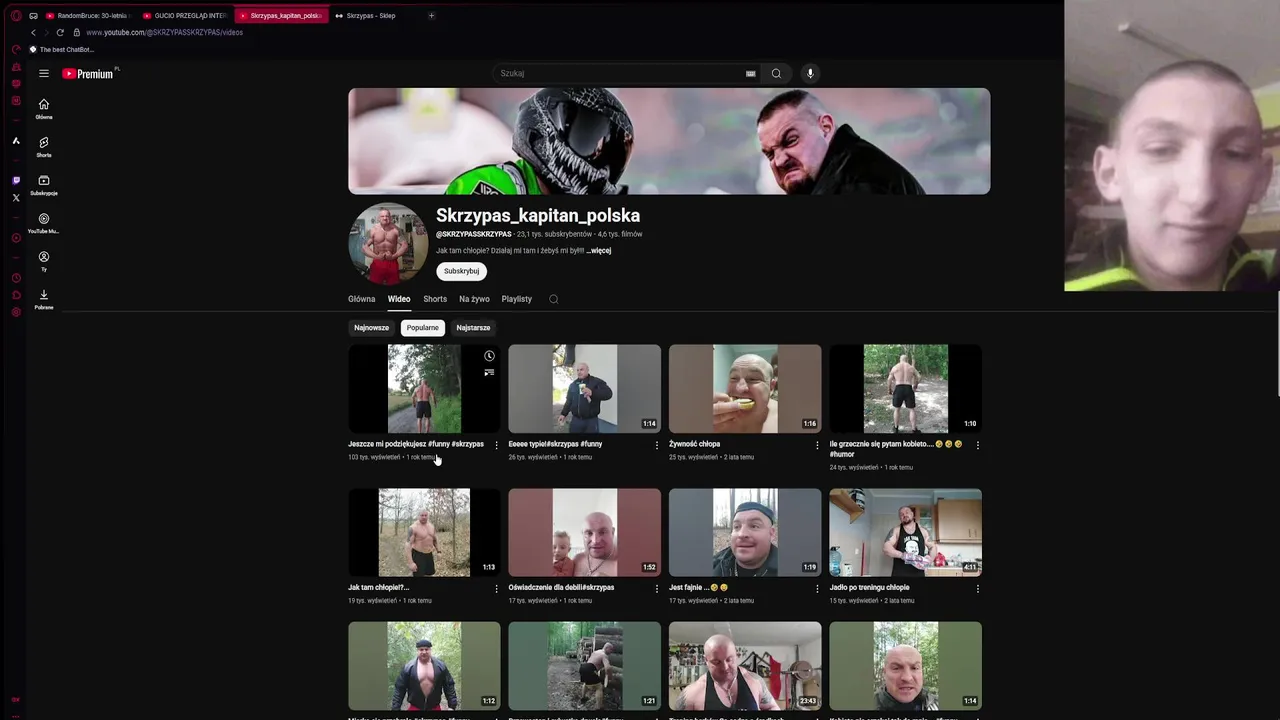This screenshot has width=1280, height=720.
Task: Click the search magnifier button
Action: pyautogui.click(x=776, y=73)
